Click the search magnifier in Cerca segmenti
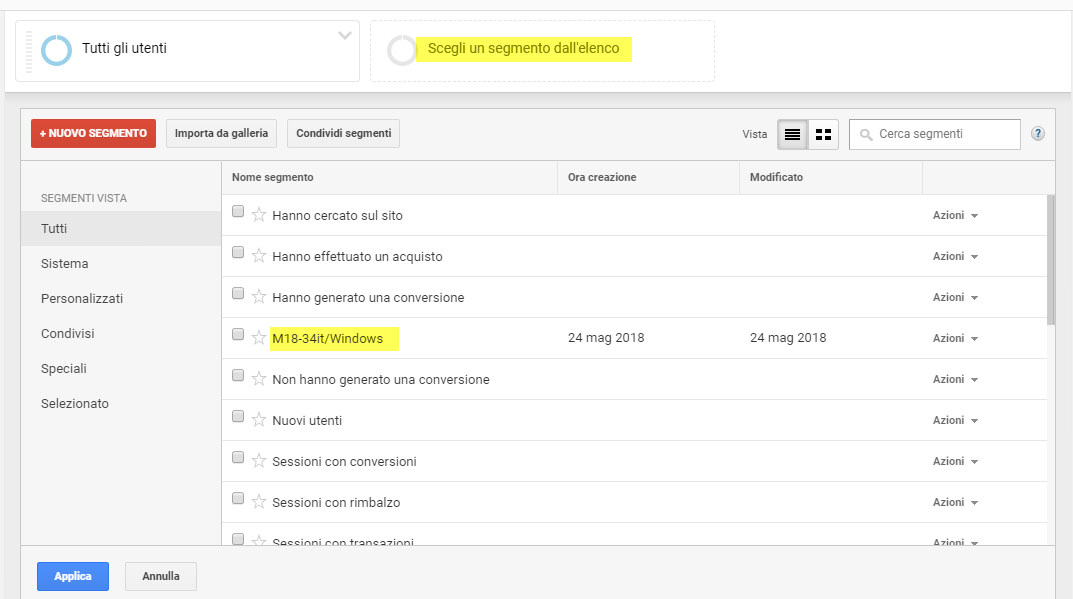This screenshot has height=599, width=1073. click(x=865, y=133)
